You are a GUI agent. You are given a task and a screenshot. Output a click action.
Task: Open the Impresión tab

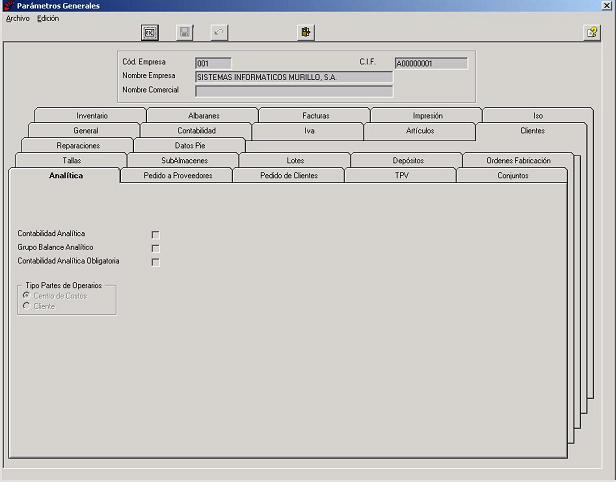point(427,115)
